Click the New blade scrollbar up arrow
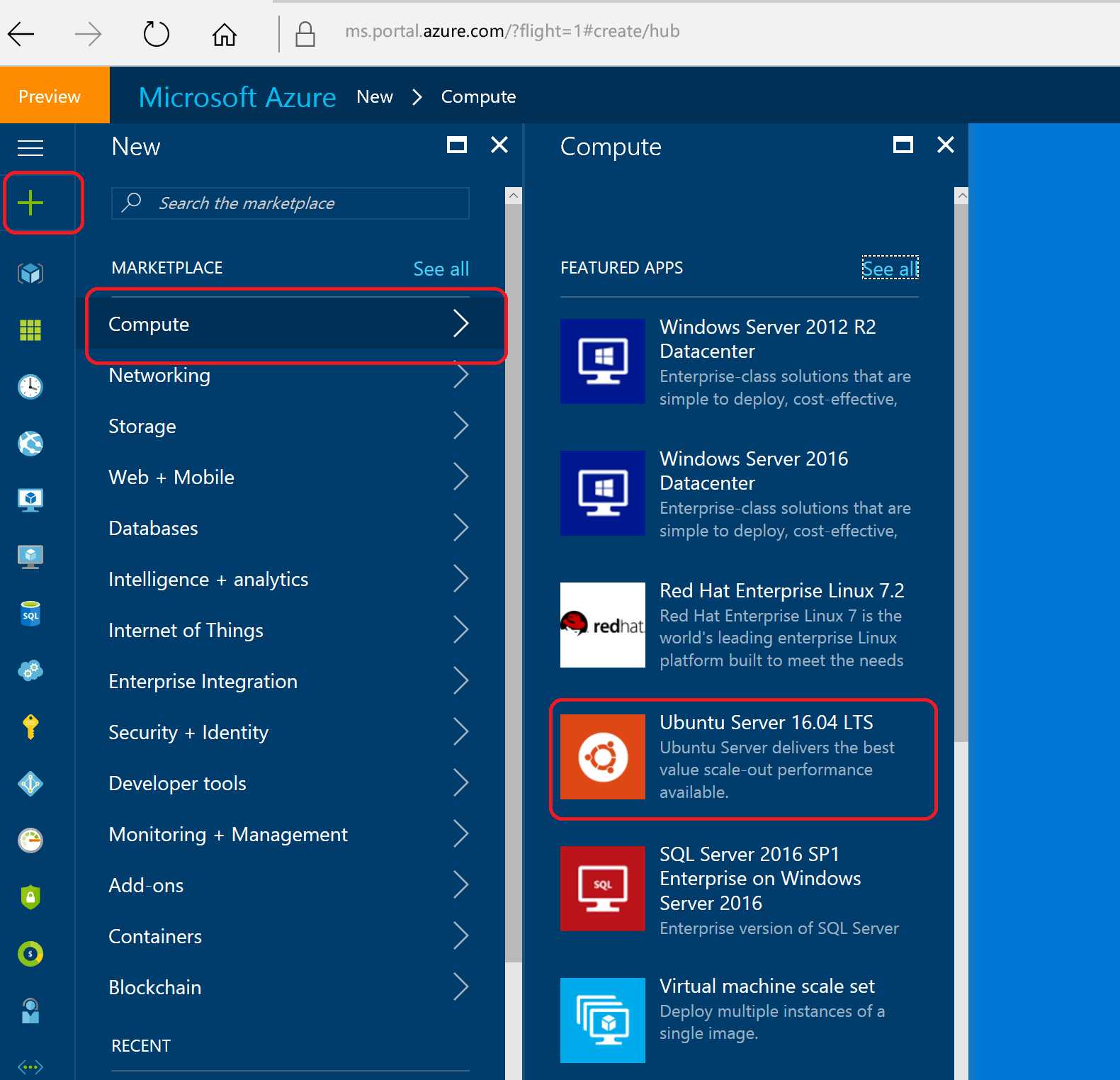 click(x=514, y=196)
